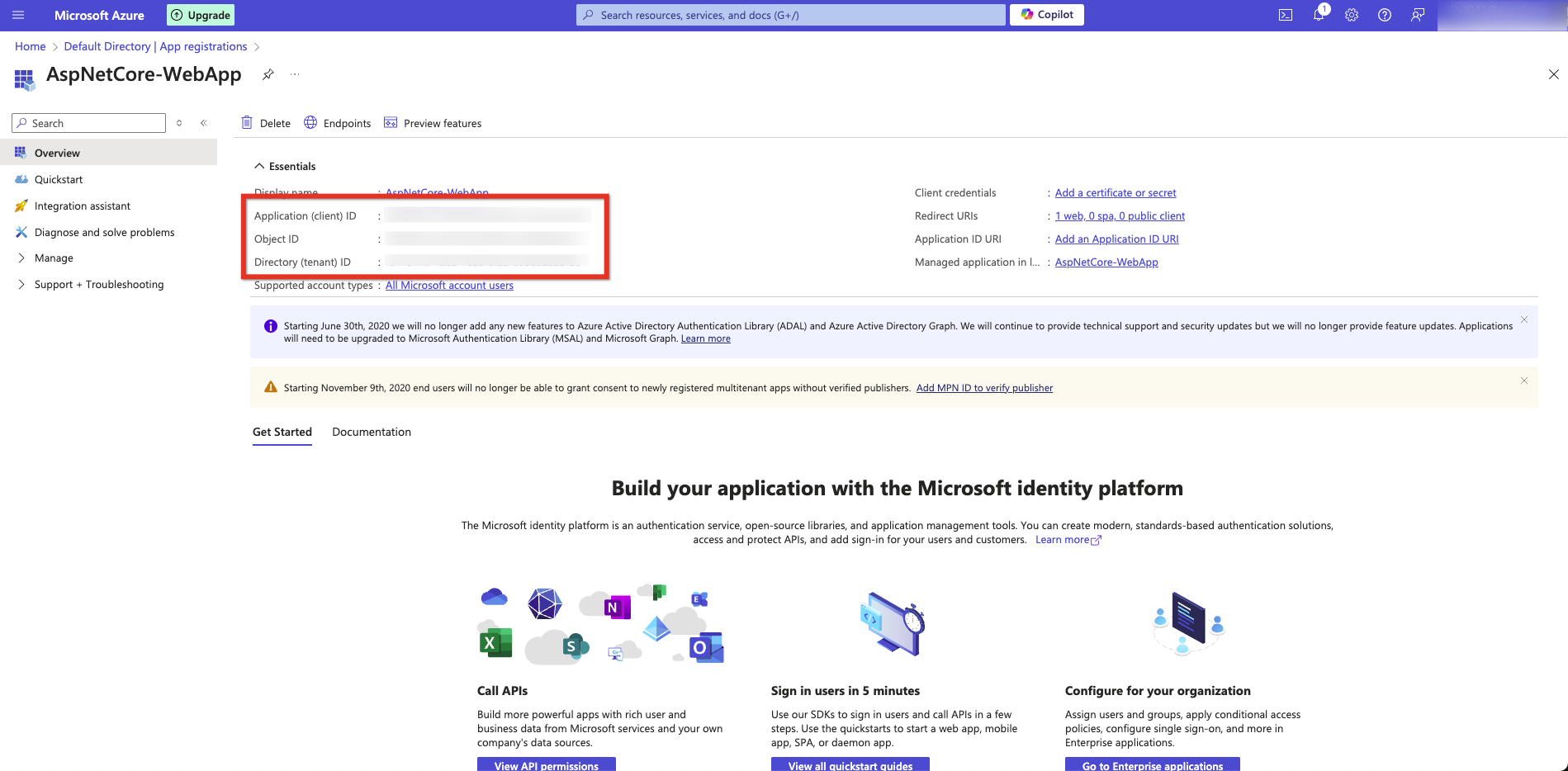Open the feedback icon in header
Viewport: 1568px width, 771px height.
[x=1418, y=15]
